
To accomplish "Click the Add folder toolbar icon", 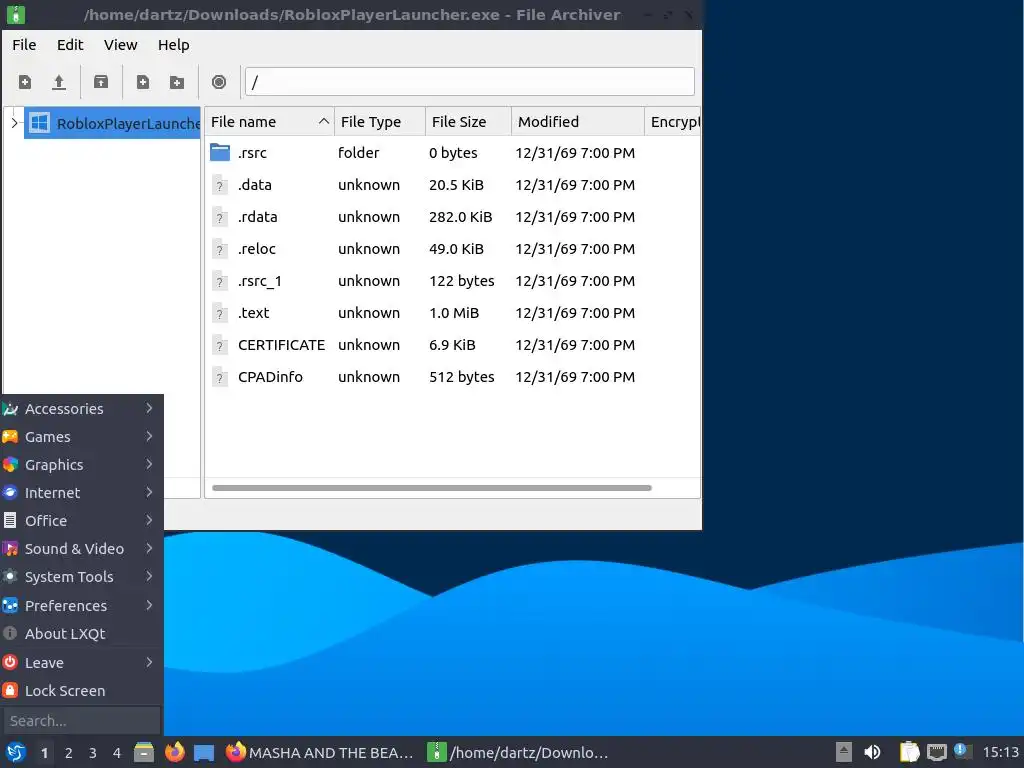I will 176,82.
